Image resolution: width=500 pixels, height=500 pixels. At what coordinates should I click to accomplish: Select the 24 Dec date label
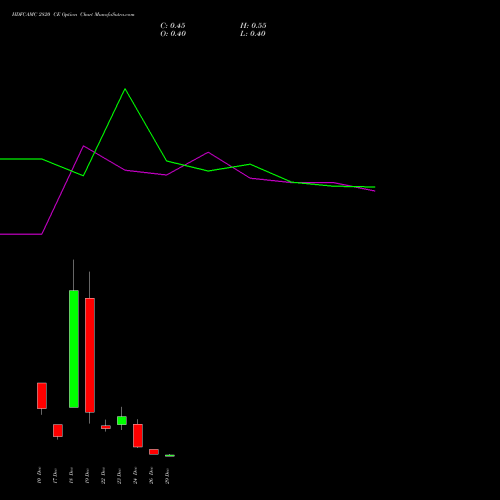click(135, 475)
